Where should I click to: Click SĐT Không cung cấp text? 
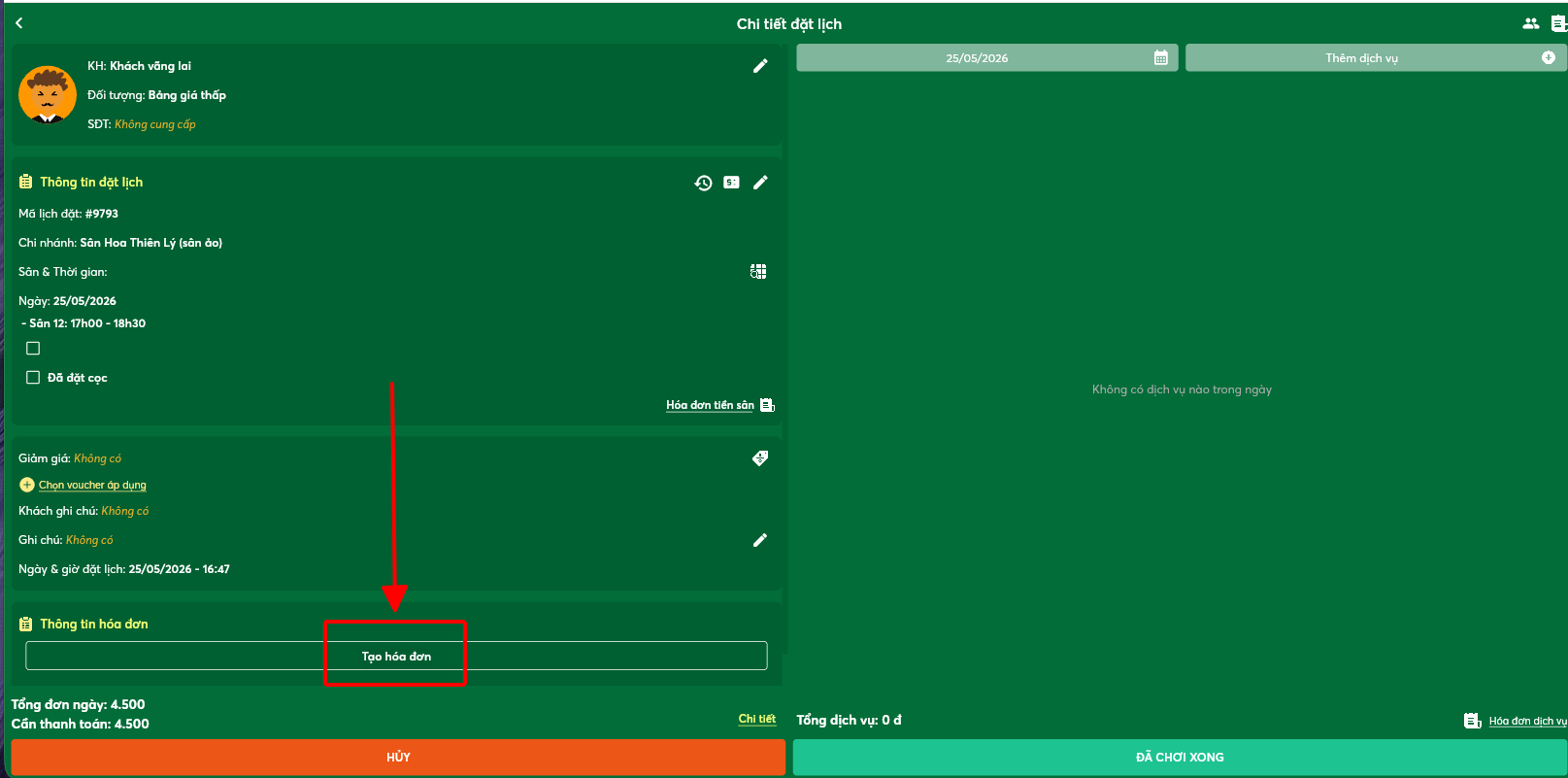point(142,124)
